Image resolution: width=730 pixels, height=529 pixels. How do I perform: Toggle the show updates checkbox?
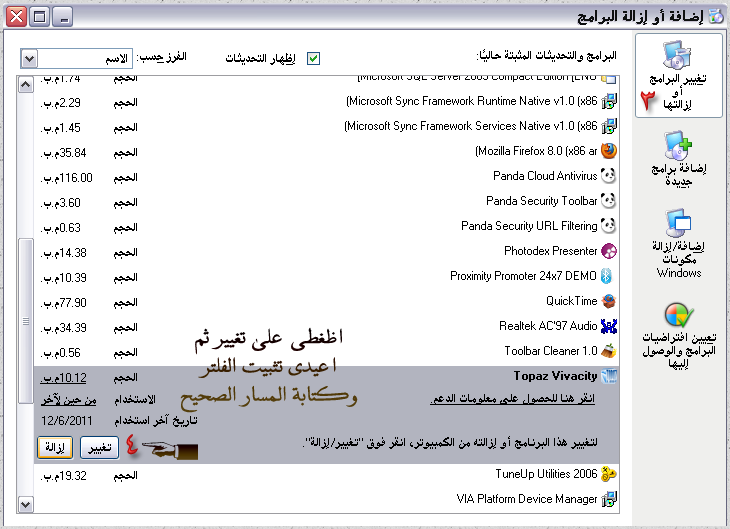[x=313, y=58]
